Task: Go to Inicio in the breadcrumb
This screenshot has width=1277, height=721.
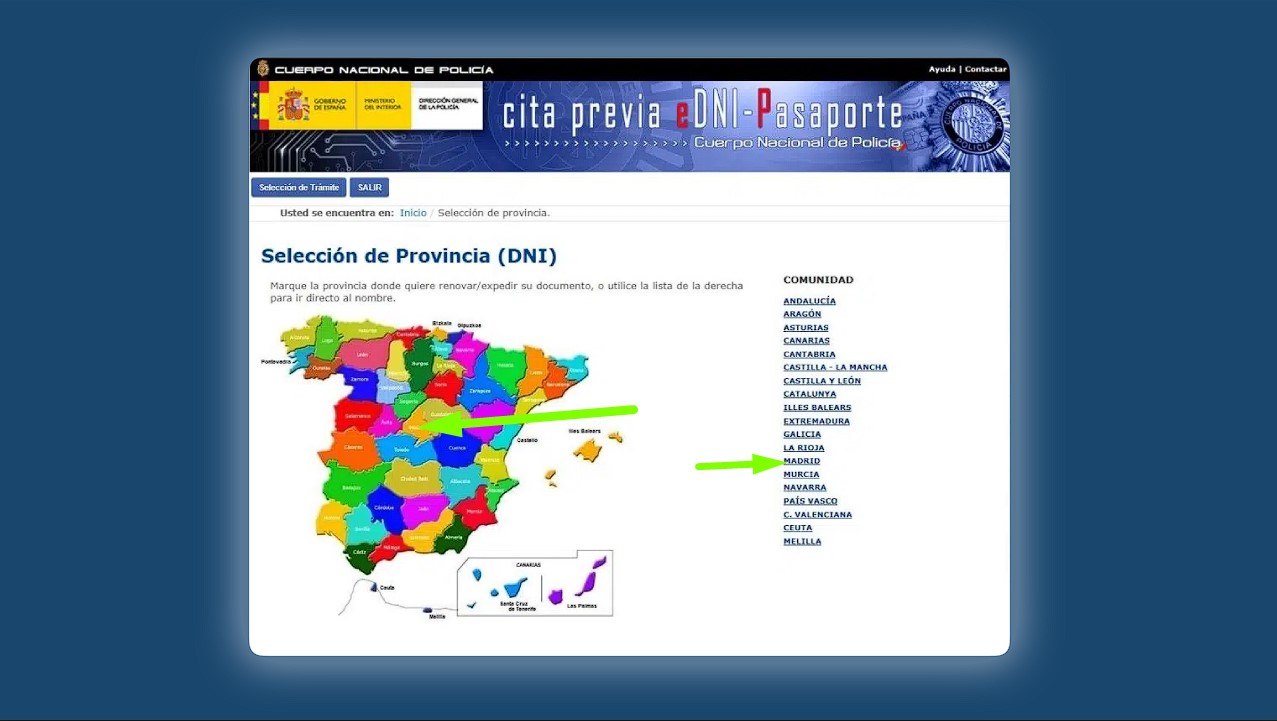Action: point(413,213)
